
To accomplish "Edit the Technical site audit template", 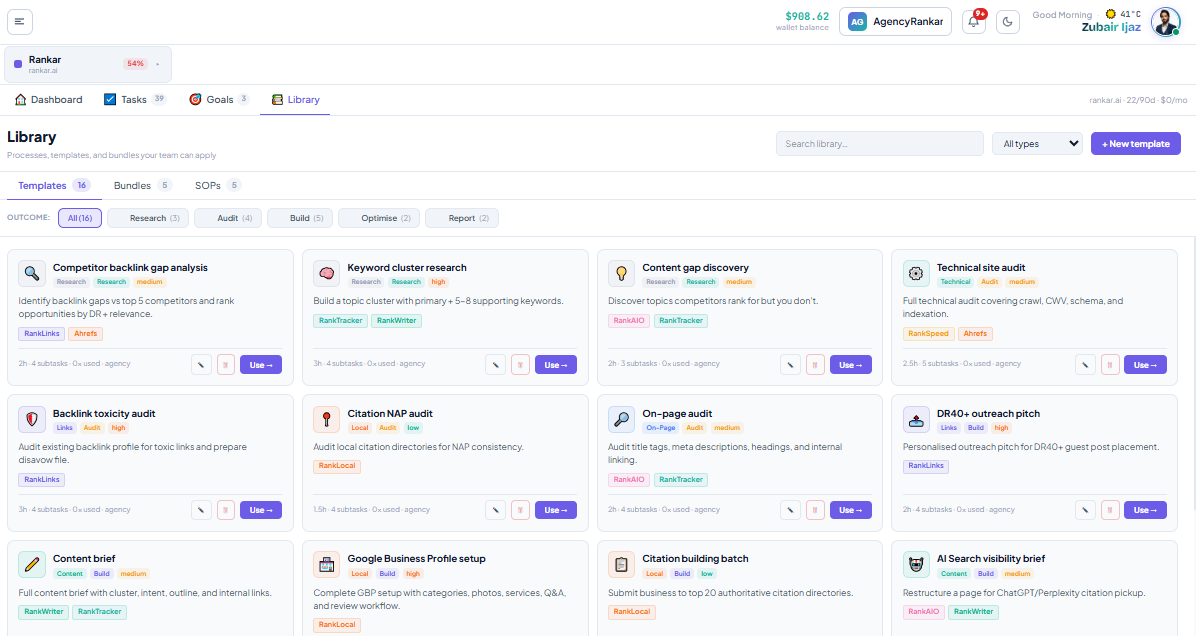I will pyautogui.click(x=1085, y=365).
